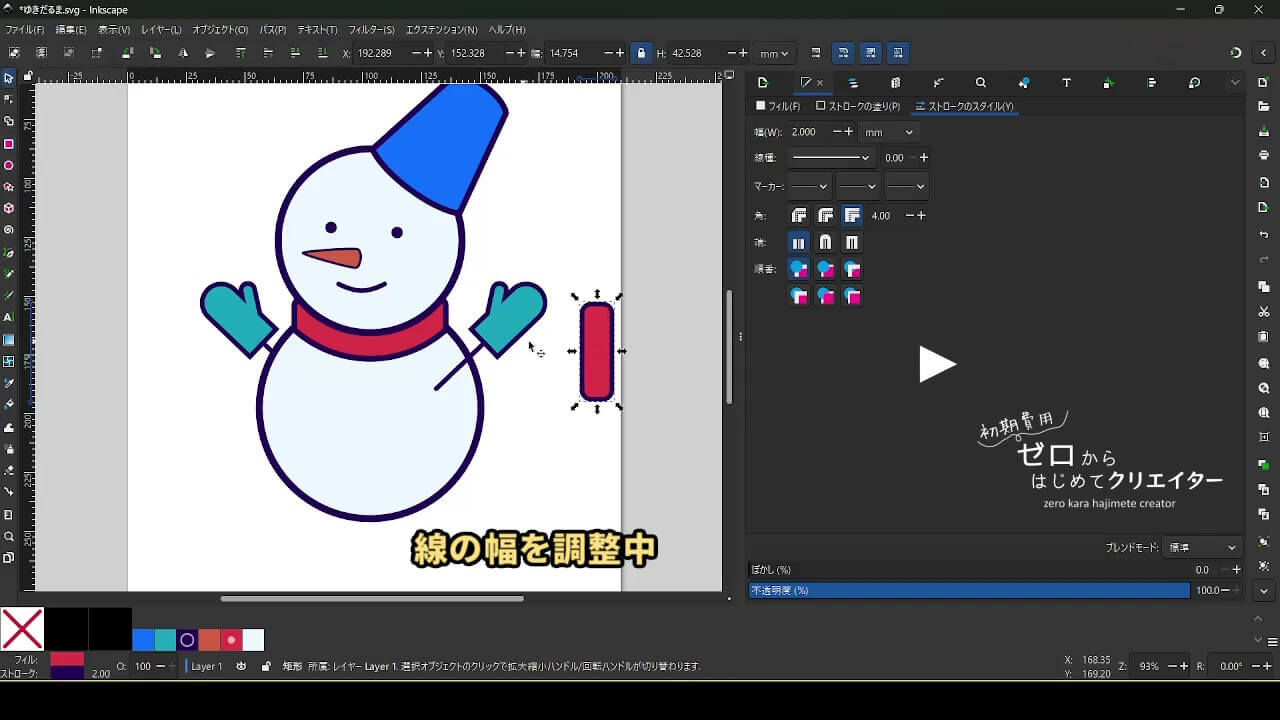Screen dimensions: 1280x720
Task: Click the undo arrow icon in the right command bar
Action: tap(1264, 234)
